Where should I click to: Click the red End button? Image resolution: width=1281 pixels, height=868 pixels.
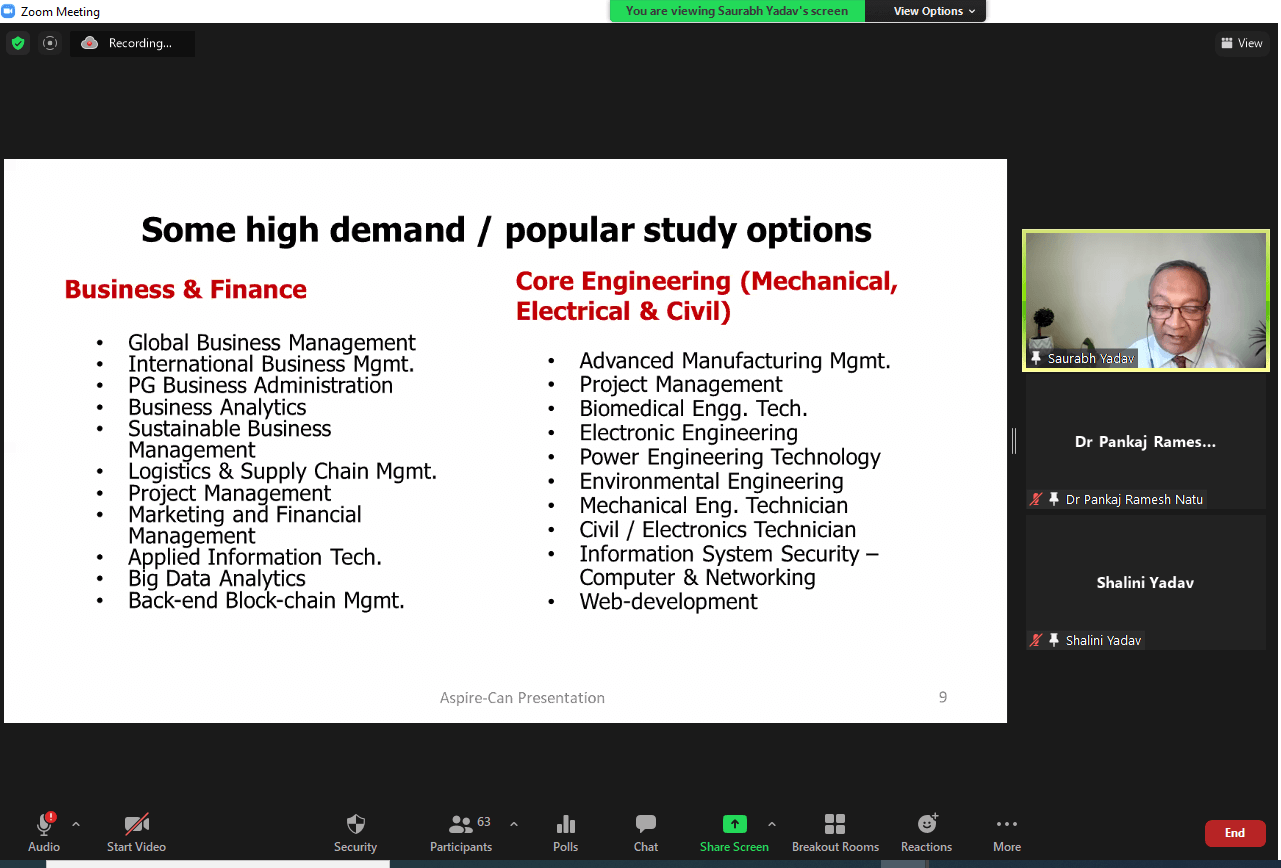point(1235,833)
